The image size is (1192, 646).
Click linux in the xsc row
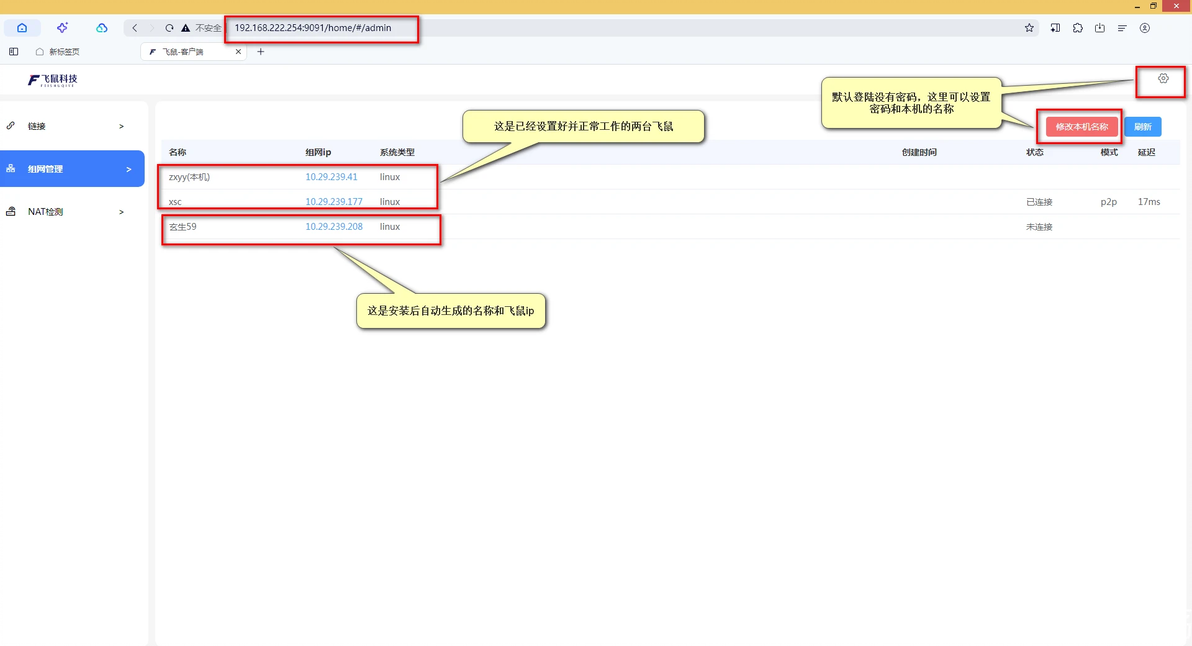(x=390, y=201)
